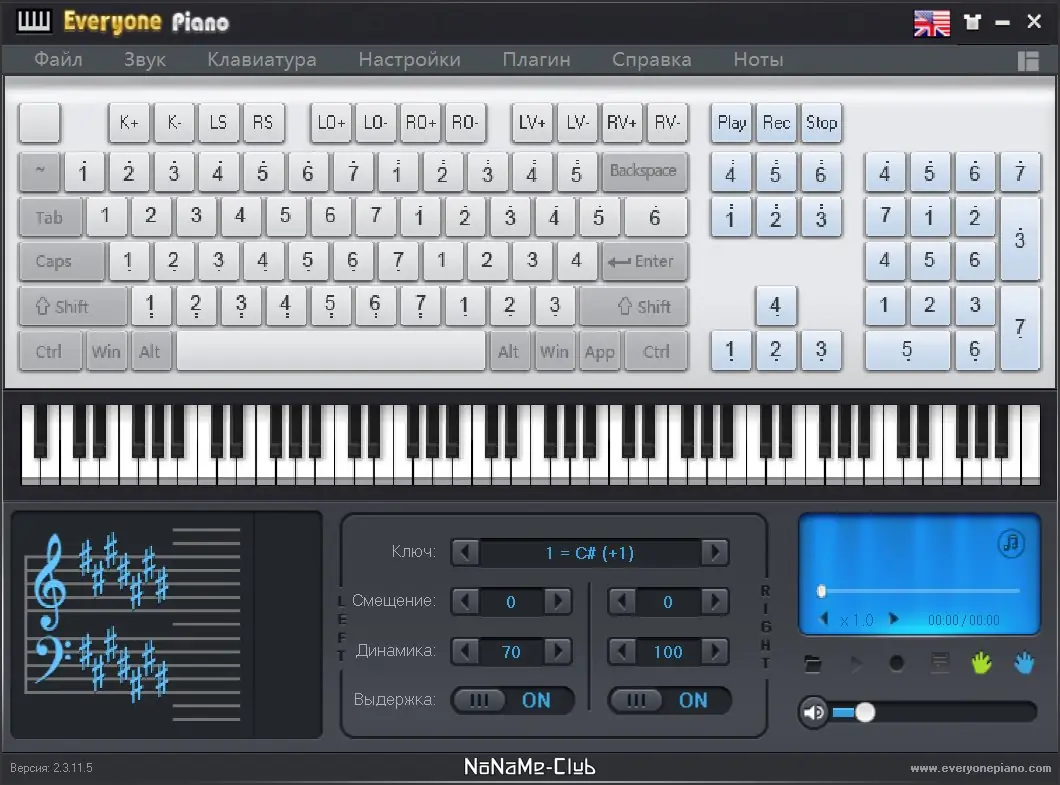The width and height of the screenshot is (1060, 785).
Task: Click the blank key left of K+
Action: click(39, 122)
